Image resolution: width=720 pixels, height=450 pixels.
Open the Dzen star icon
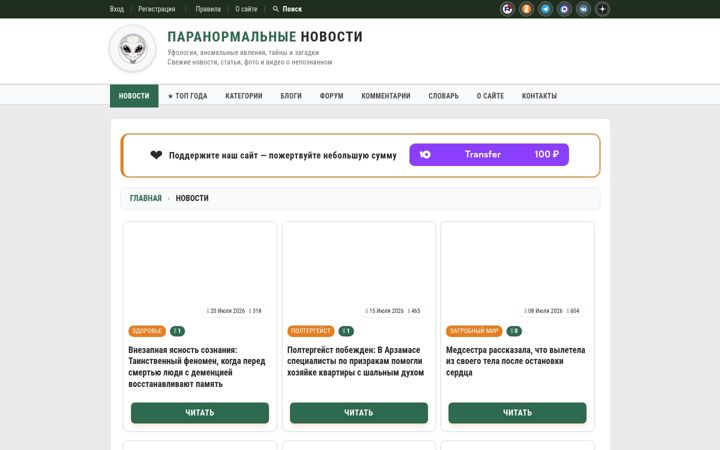point(602,9)
